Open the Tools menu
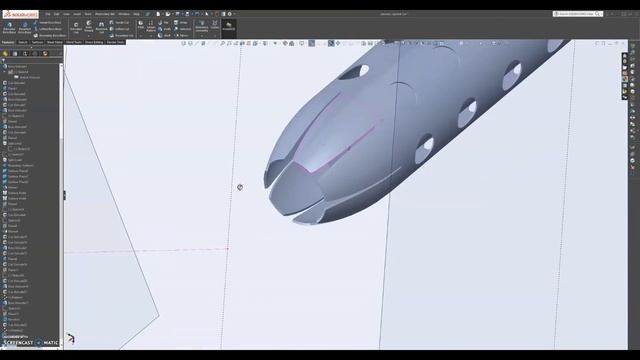640x360 pixels. (88, 14)
